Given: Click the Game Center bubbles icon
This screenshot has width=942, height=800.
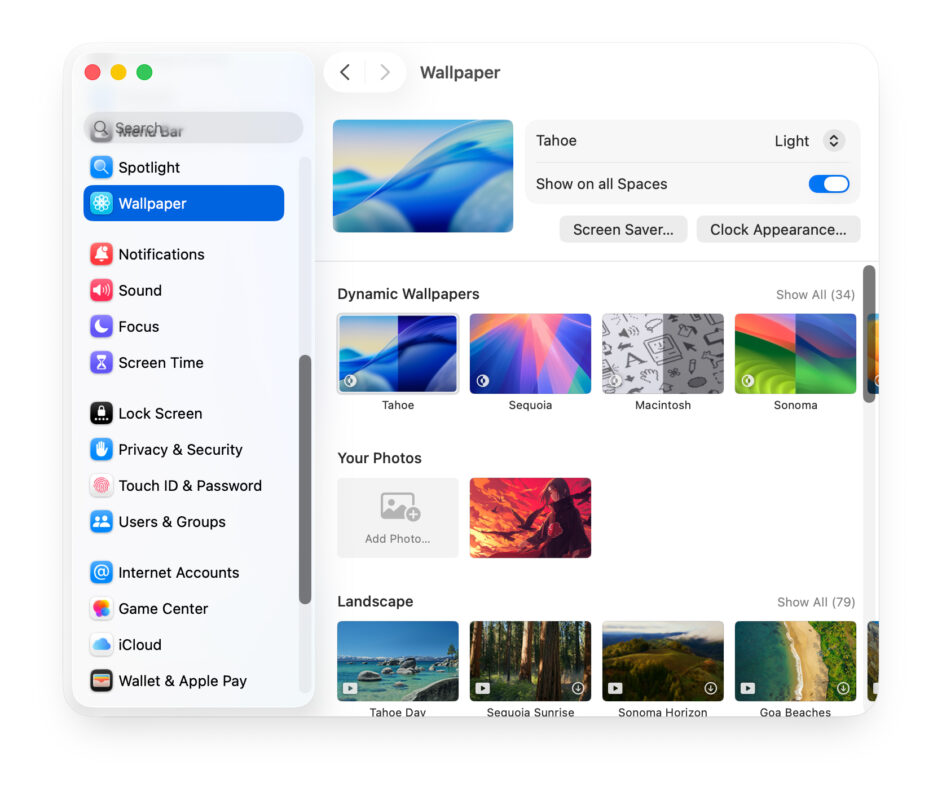Looking at the screenshot, I should (101, 608).
